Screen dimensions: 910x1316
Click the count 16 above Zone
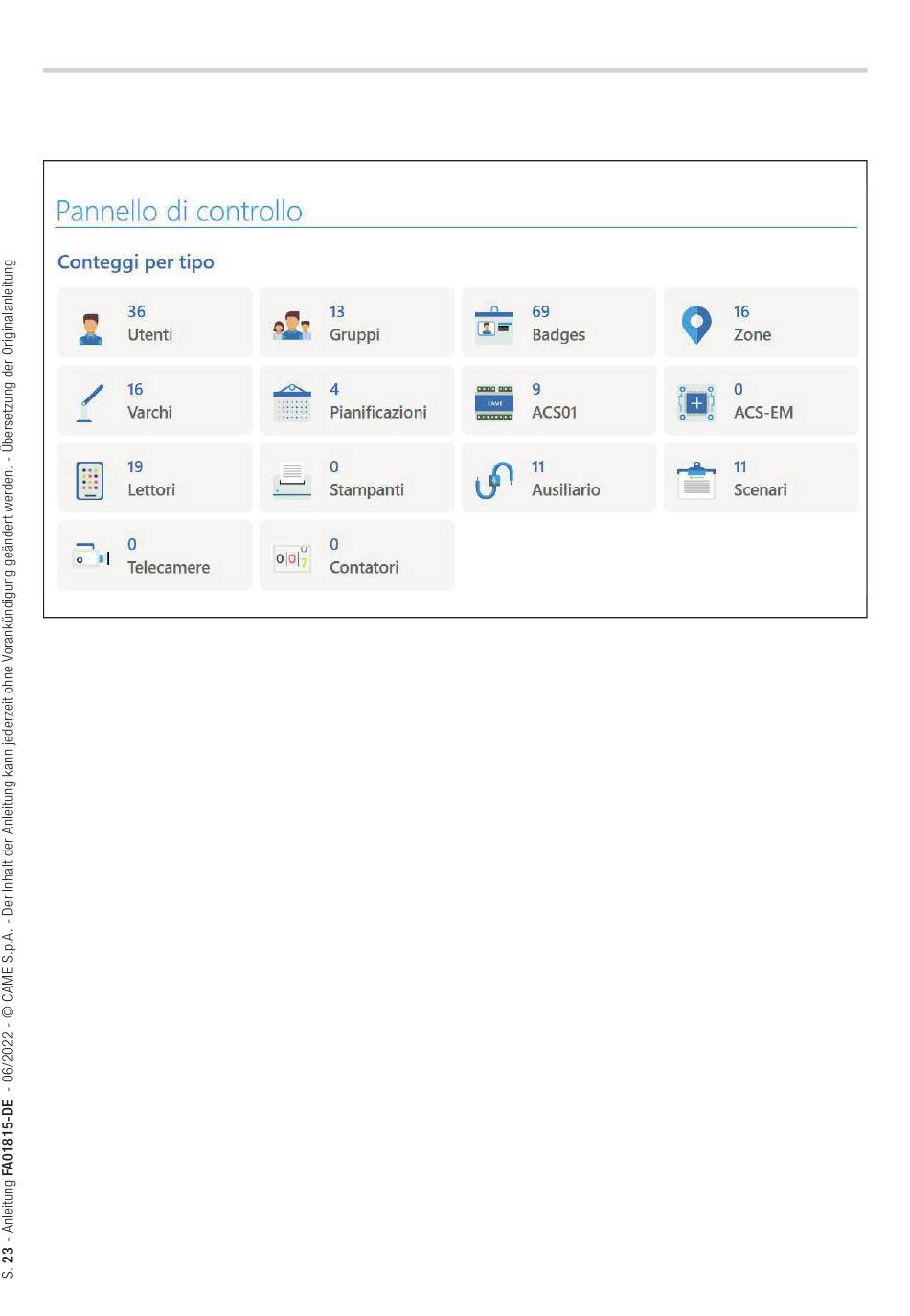[741, 312]
